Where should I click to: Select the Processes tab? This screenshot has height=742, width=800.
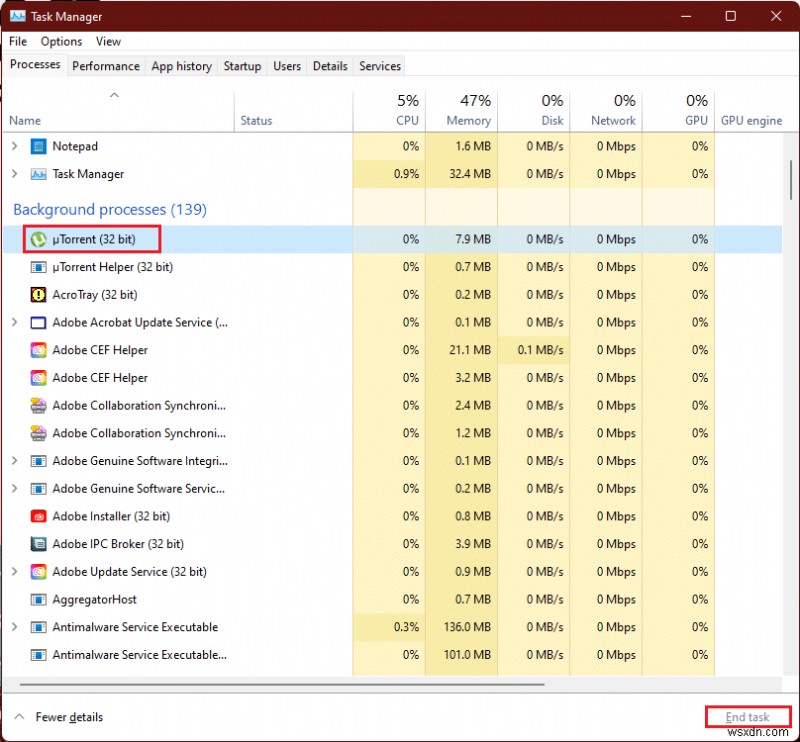coord(35,65)
